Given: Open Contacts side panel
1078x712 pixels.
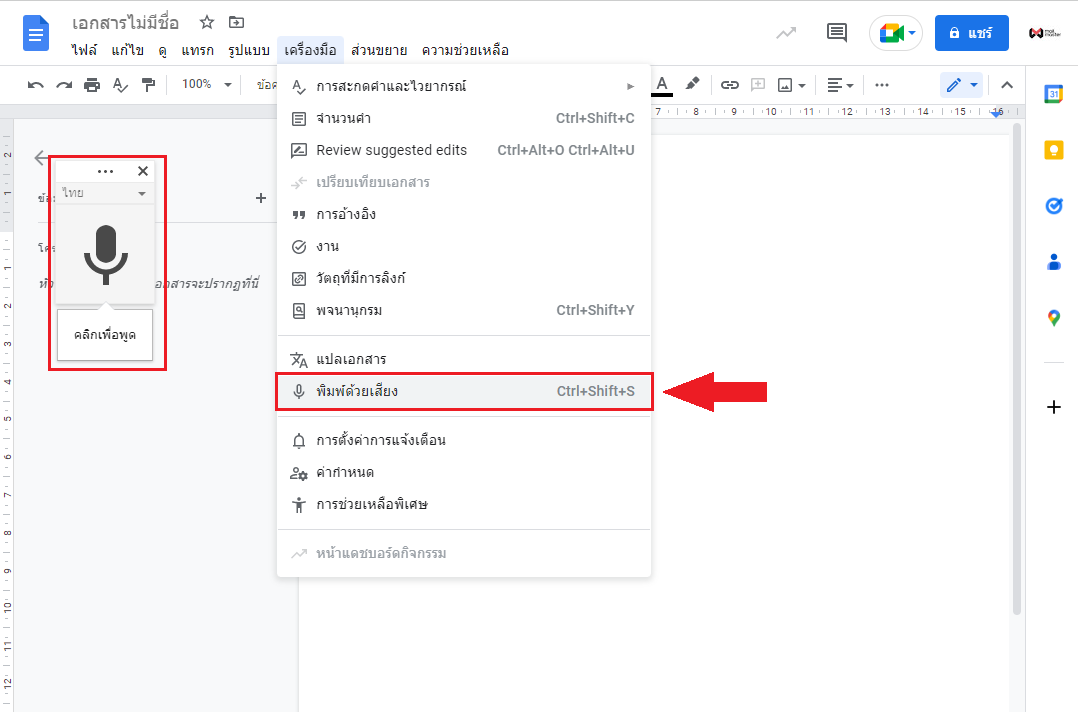Looking at the screenshot, I should pyautogui.click(x=1053, y=262).
